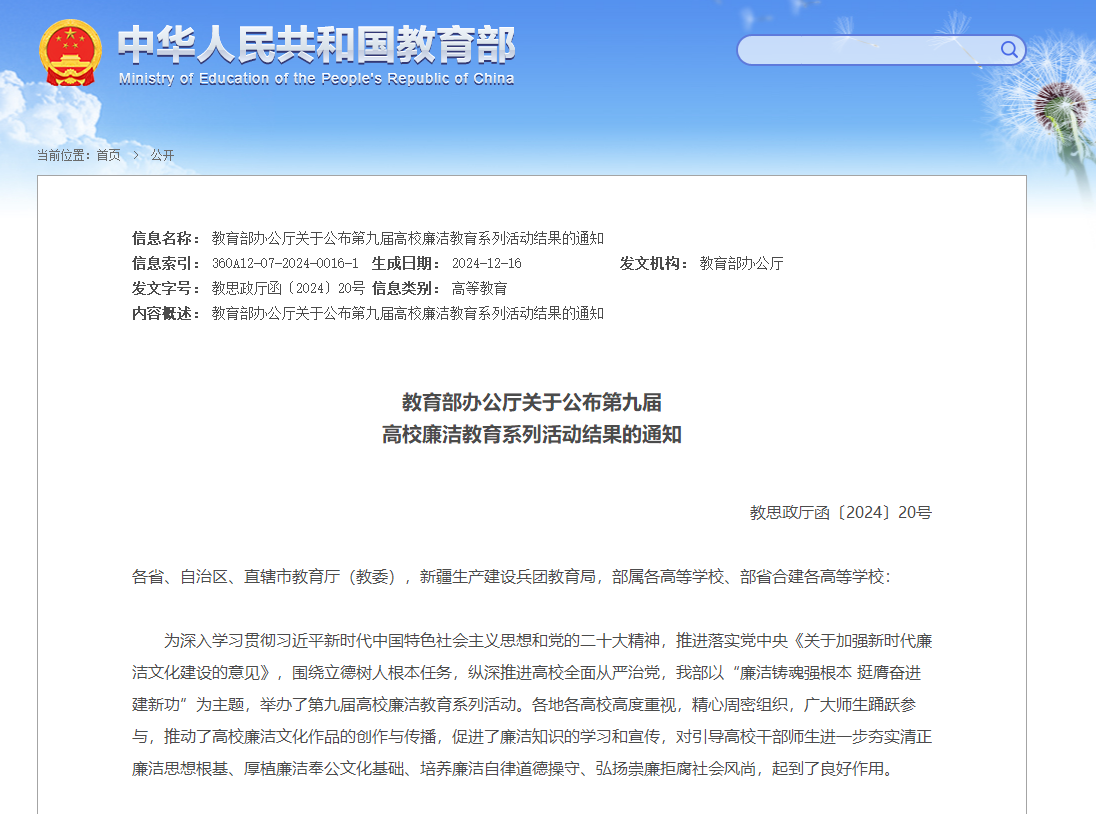Viewport: 1096px width, 814px height.
Task: Click the breadcrumb arrow after 首页
Action: [136, 155]
